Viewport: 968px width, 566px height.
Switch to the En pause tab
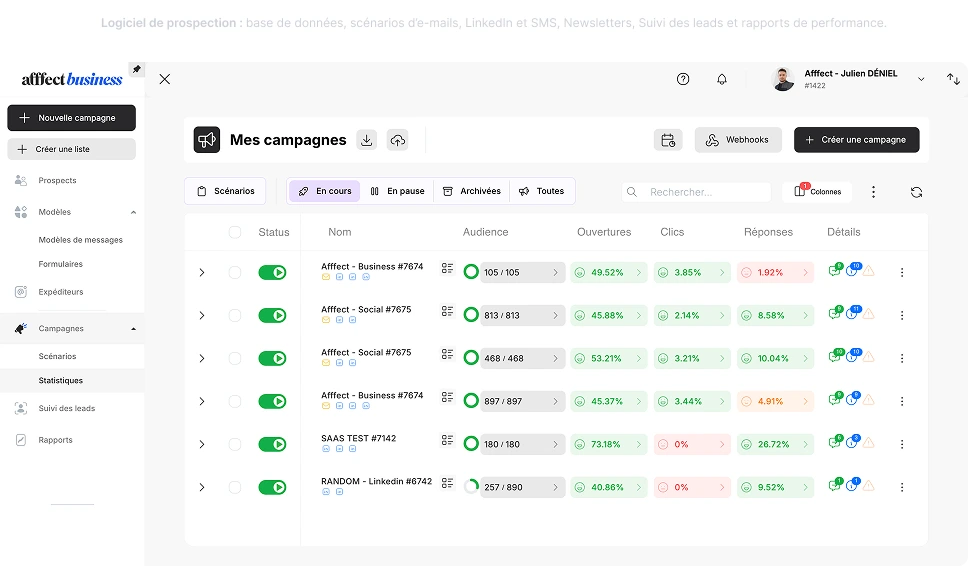coord(398,191)
